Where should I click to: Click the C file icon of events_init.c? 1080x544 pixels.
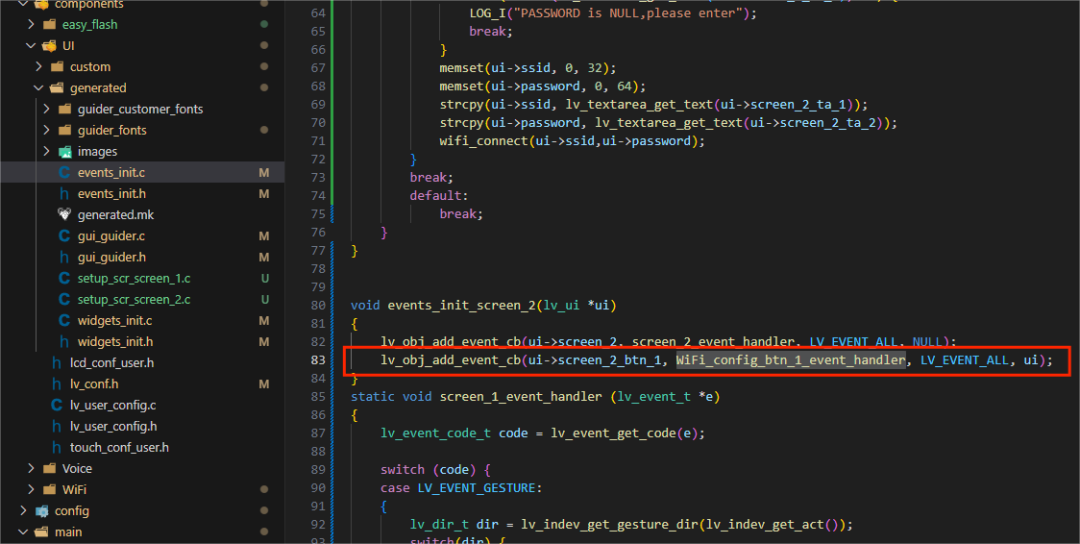65,173
